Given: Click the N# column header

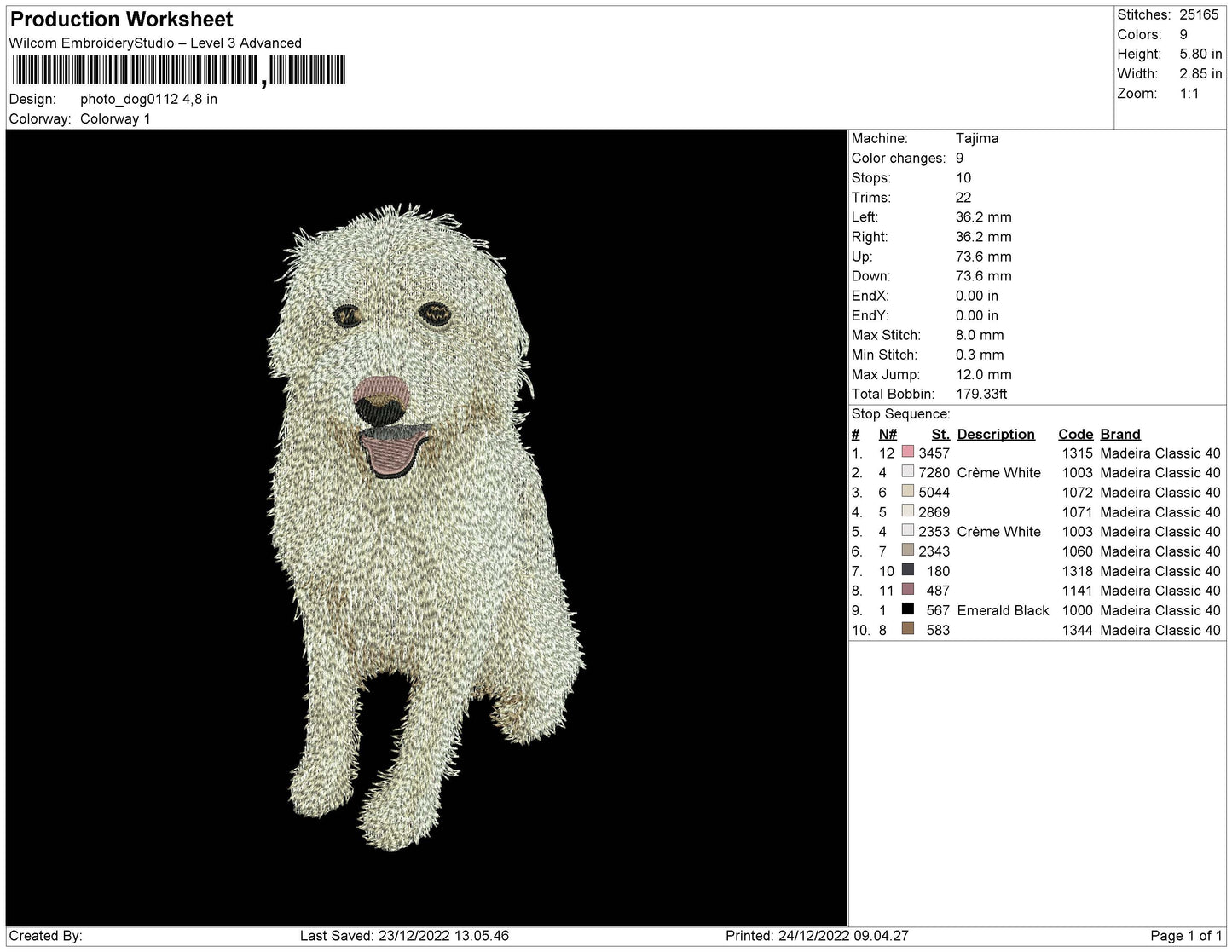Looking at the screenshot, I should tap(888, 434).
